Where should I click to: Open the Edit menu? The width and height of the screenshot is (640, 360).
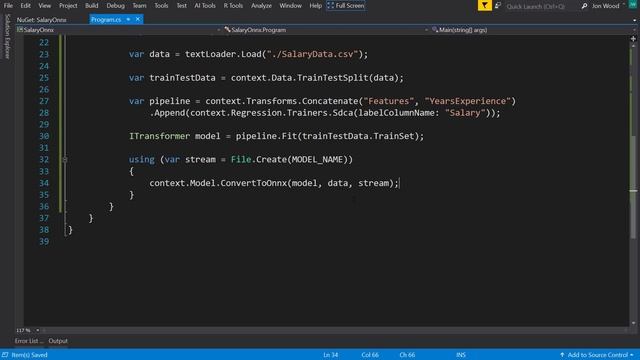[x=25, y=6]
